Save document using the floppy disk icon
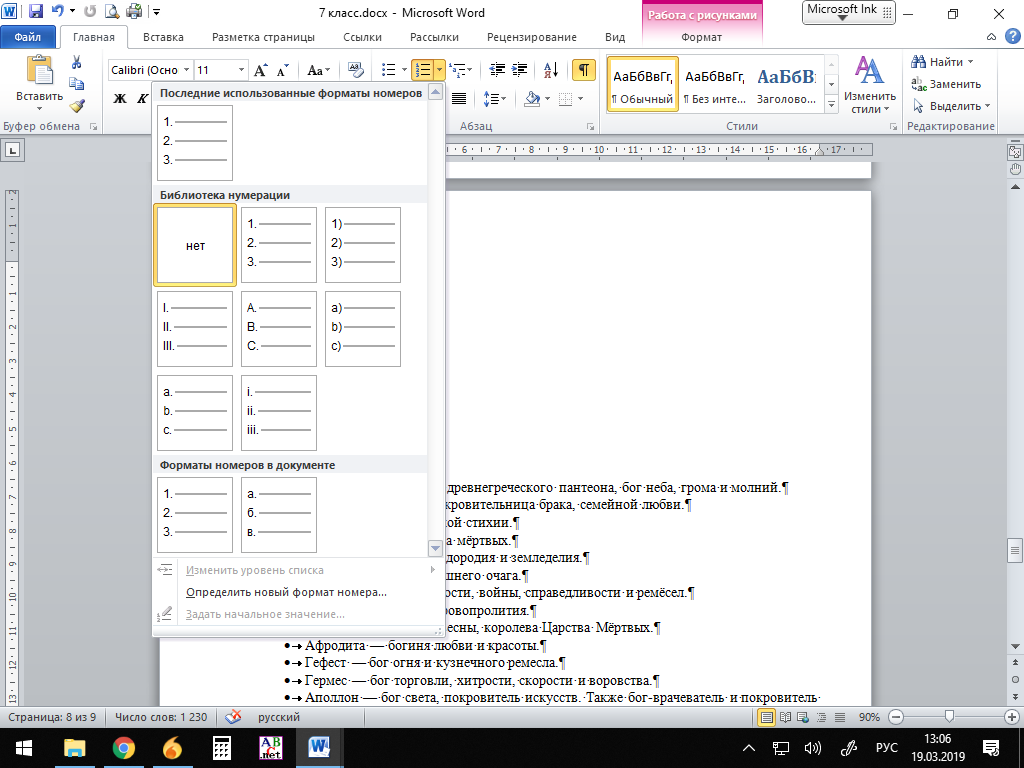1024x768 pixels. coord(36,12)
